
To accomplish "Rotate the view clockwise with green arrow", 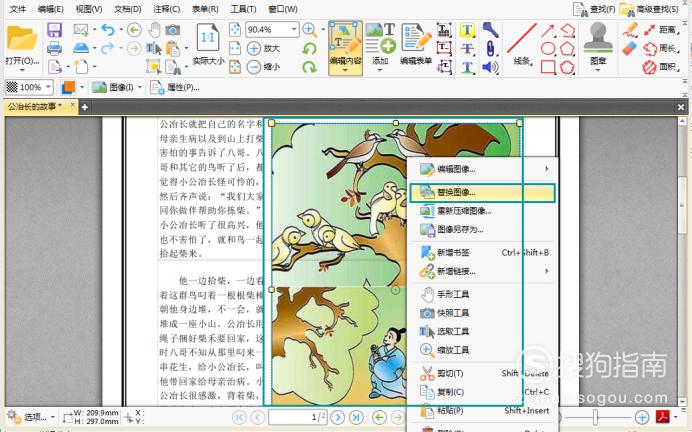I will click(309, 67).
